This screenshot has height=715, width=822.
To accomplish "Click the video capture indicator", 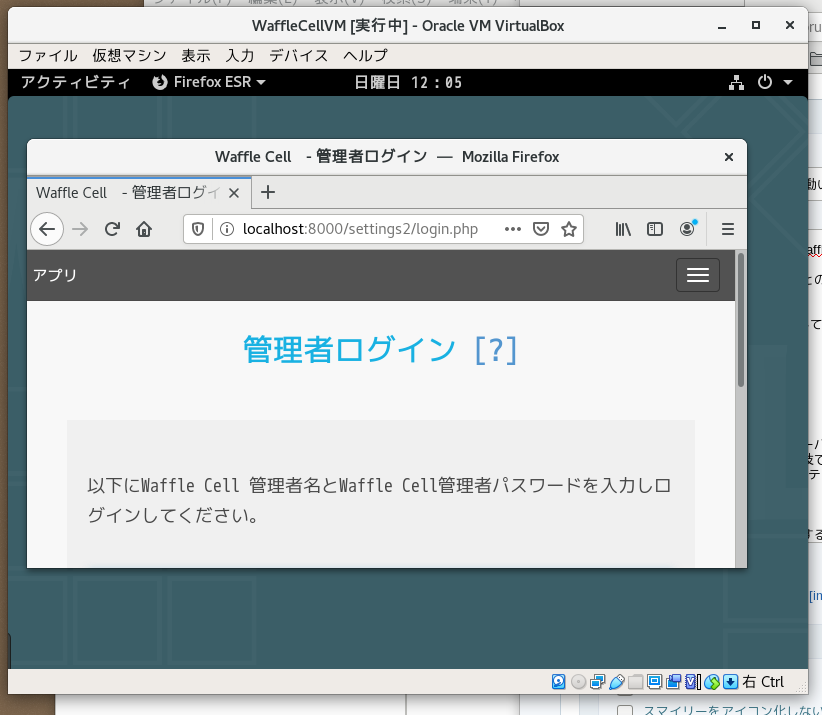I will 674,681.
